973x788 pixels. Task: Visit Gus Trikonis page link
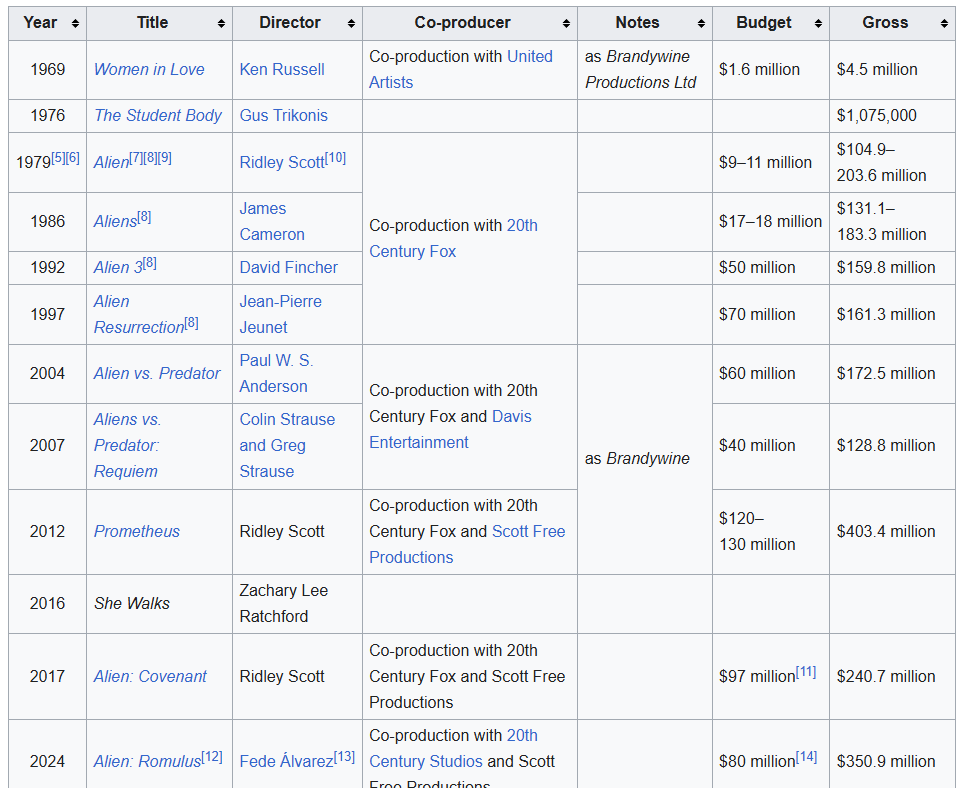[x=284, y=115]
